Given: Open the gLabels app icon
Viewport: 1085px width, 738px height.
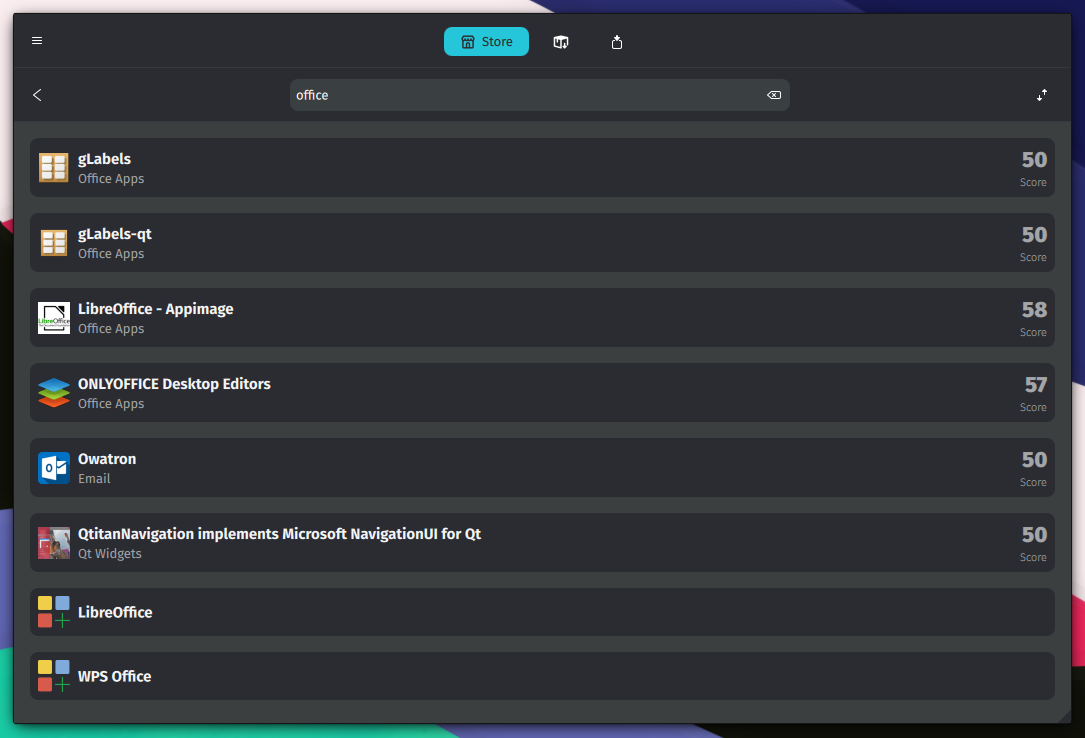Looking at the screenshot, I should (x=54, y=167).
